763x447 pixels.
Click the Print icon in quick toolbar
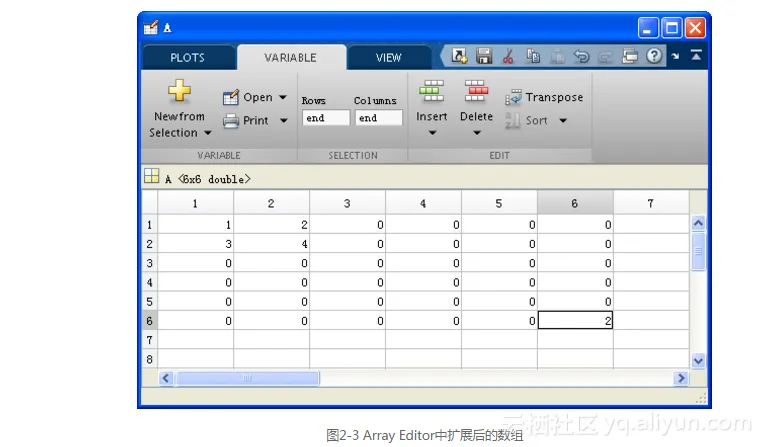pyautogui.click(x=630, y=56)
